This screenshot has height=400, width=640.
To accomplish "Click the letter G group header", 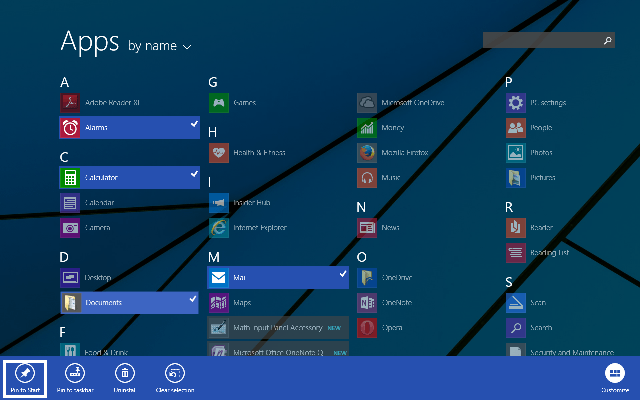I will coord(213,82).
